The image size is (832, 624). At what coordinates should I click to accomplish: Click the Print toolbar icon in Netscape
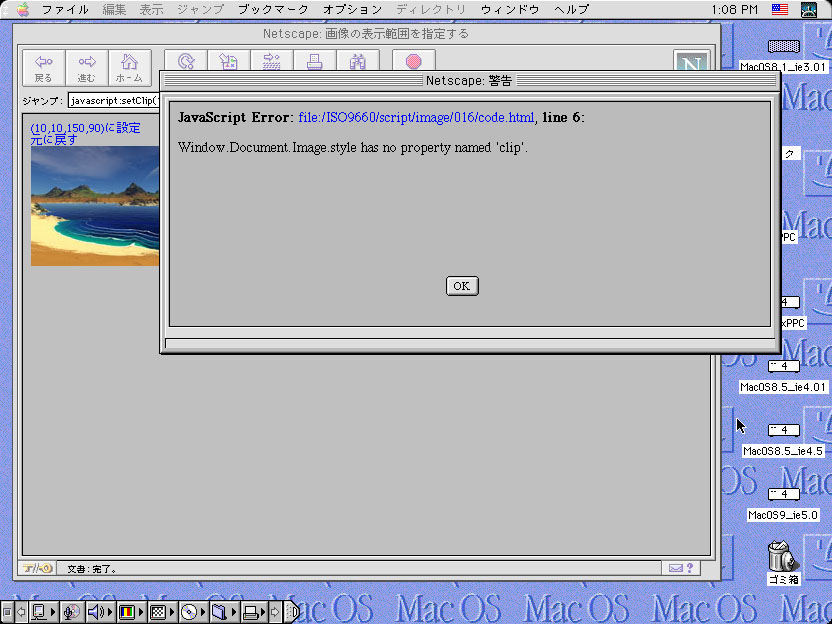pos(315,62)
